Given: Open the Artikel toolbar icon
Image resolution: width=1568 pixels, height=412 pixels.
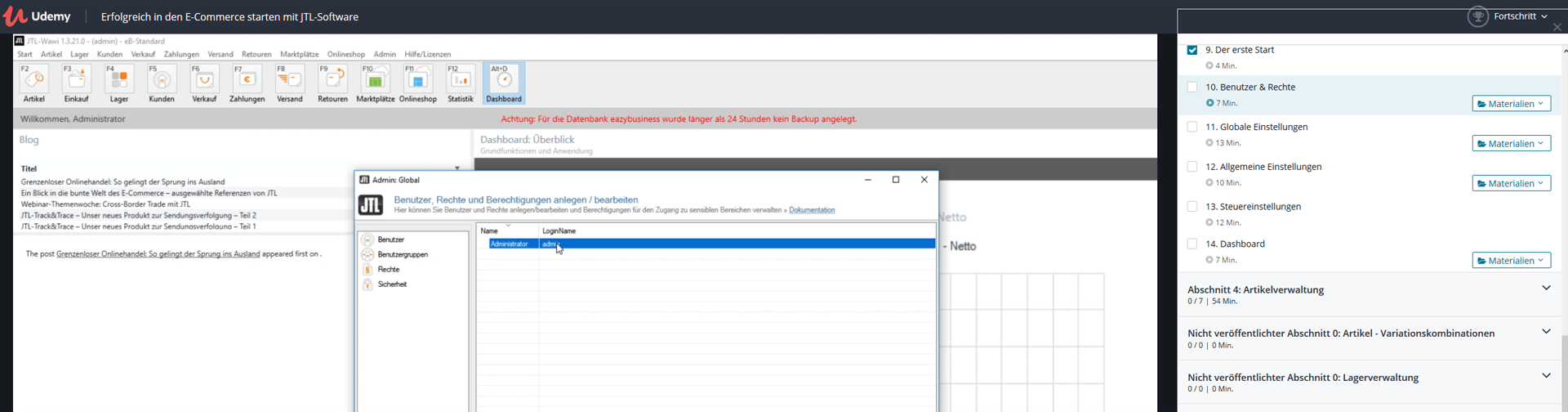Looking at the screenshot, I should tap(34, 83).
